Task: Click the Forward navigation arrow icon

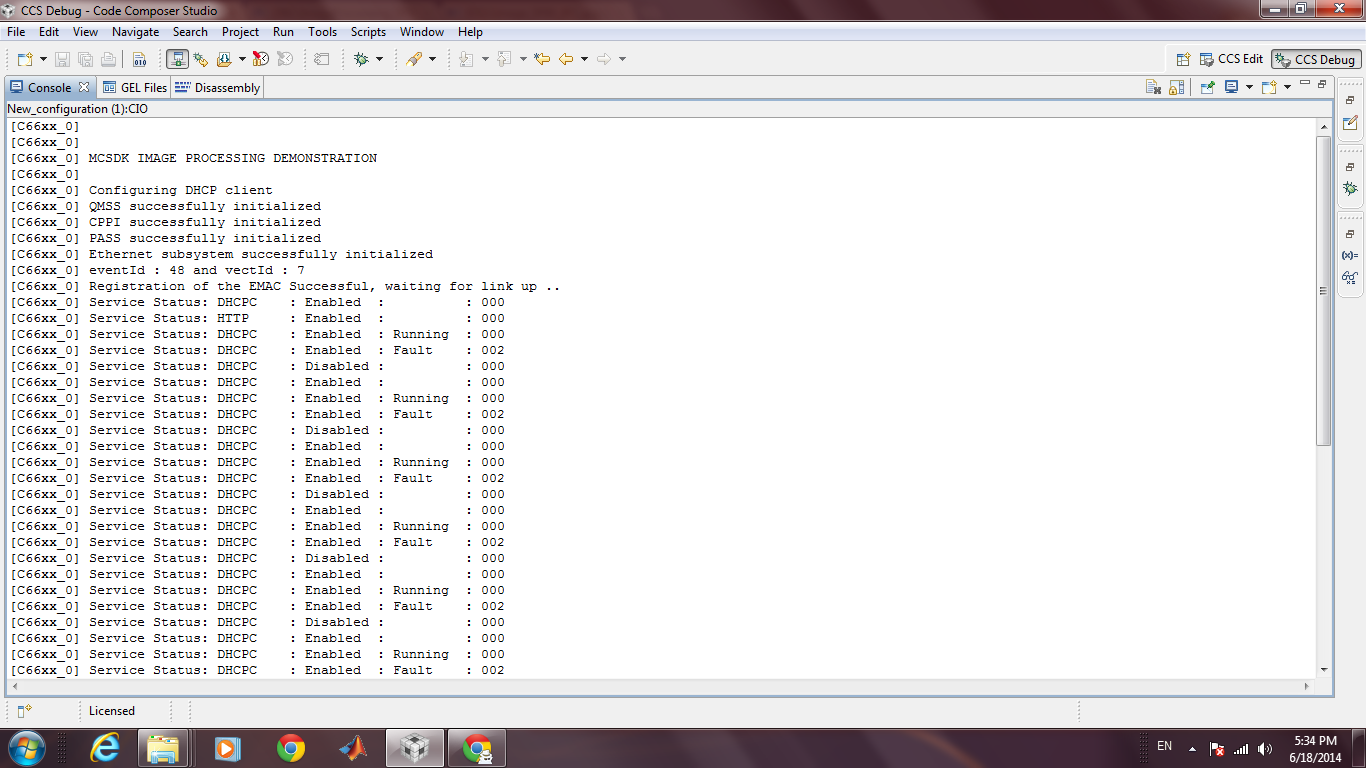Action: 604,59
